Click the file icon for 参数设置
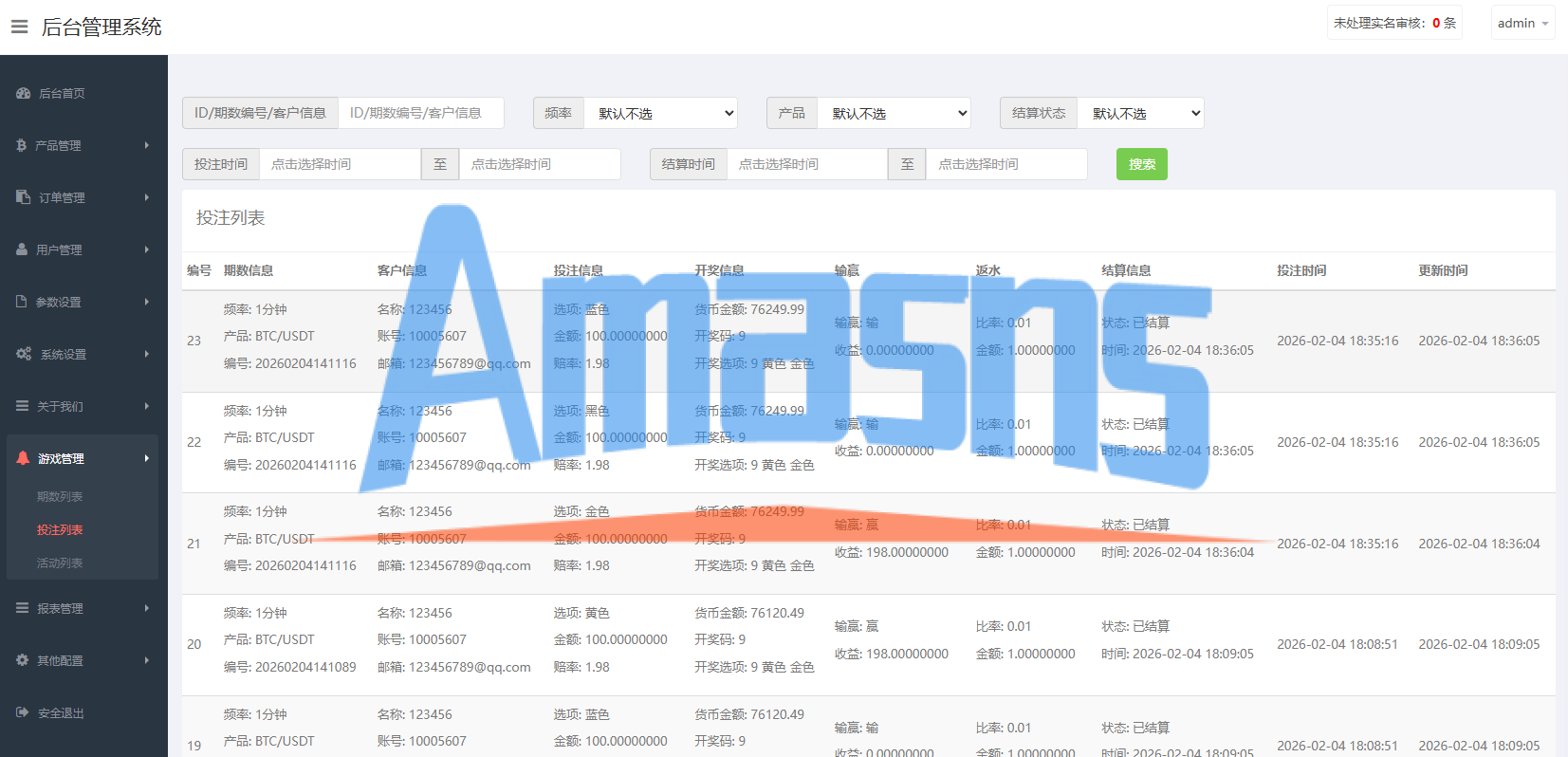Screen dimensions: 1568x757 click(x=22, y=302)
